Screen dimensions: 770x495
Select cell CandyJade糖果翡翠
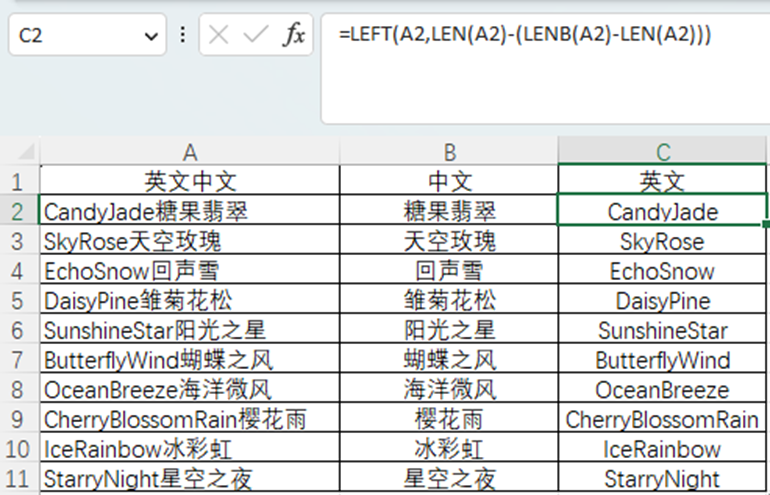[x=190, y=211]
